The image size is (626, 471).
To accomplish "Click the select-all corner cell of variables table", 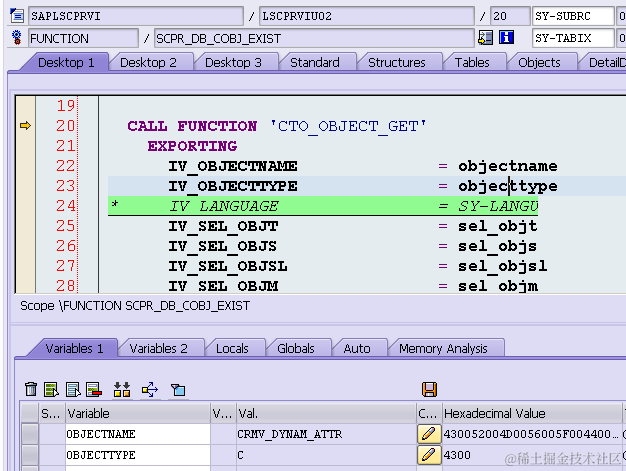I will pos(30,413).
